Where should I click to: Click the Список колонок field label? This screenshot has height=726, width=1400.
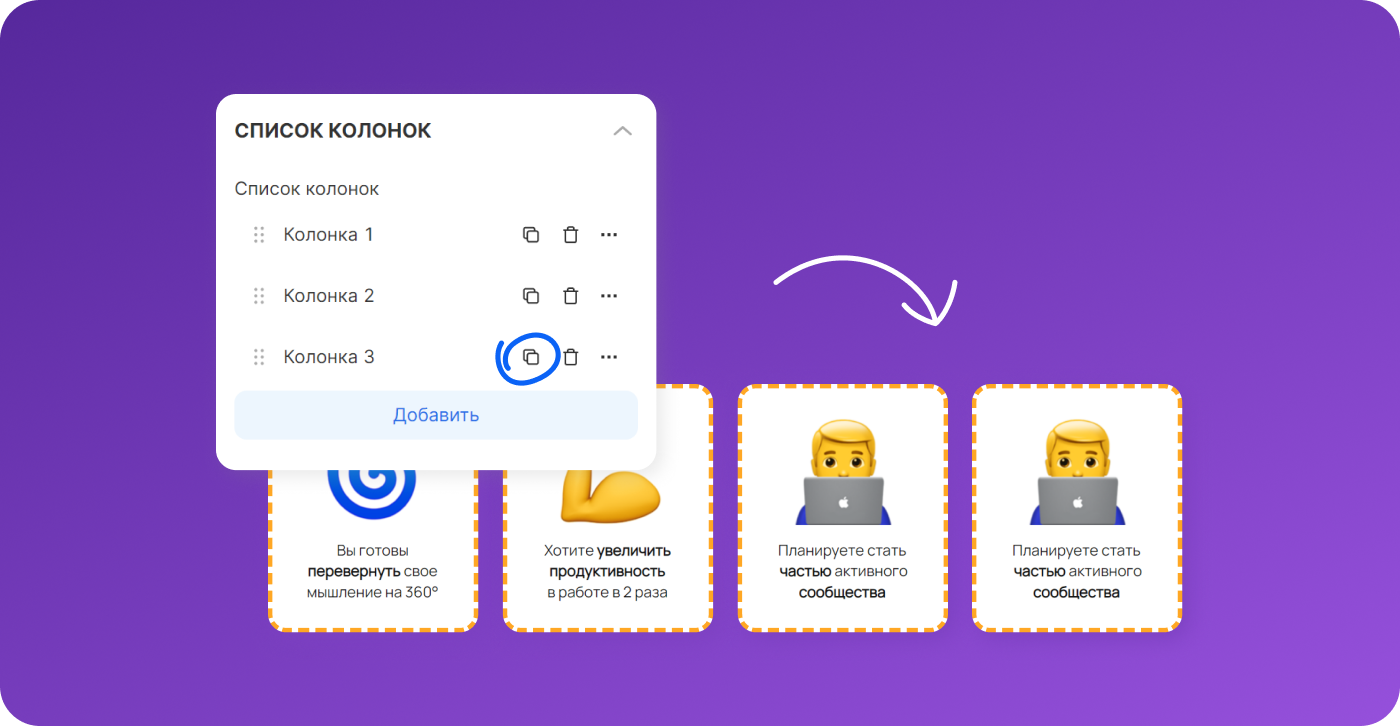click(307, 189)
